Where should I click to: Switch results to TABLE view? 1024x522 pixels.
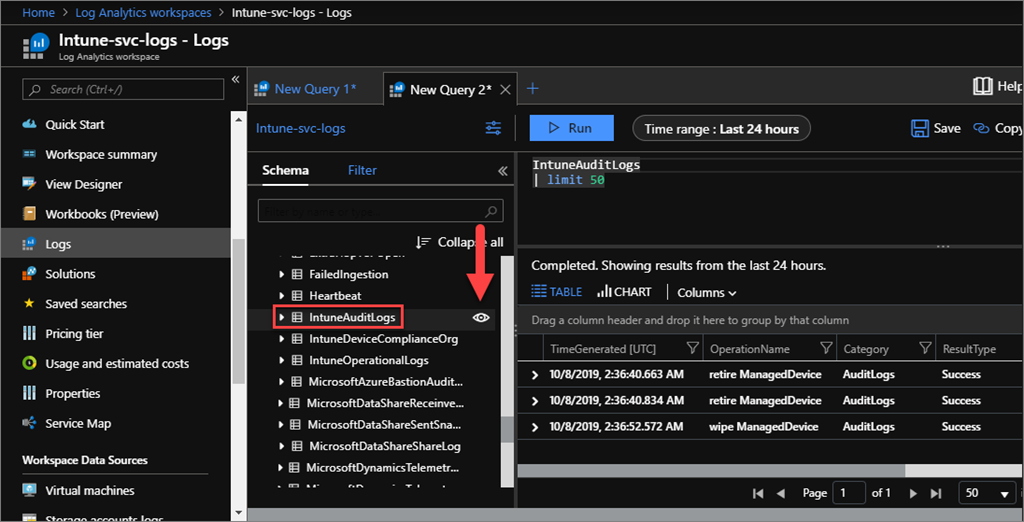pyautogui.click(x=556, y=292)
